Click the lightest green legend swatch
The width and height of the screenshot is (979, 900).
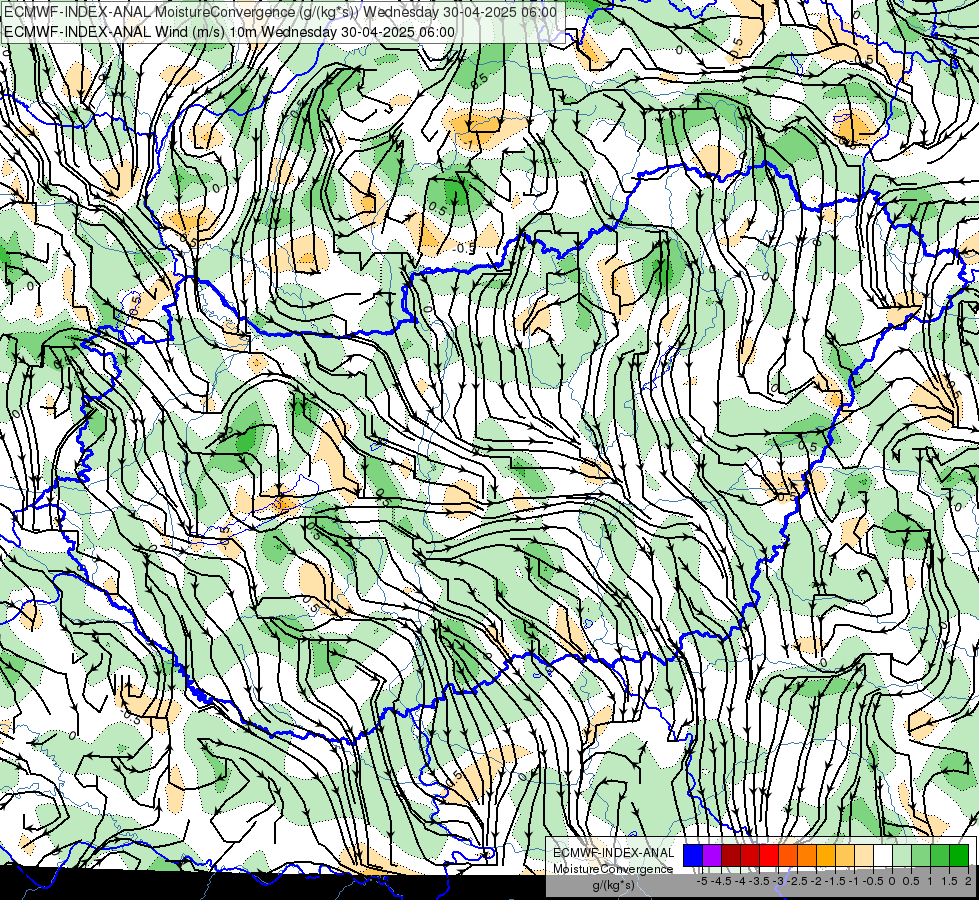pyautogui.click(x=902, y=855)
